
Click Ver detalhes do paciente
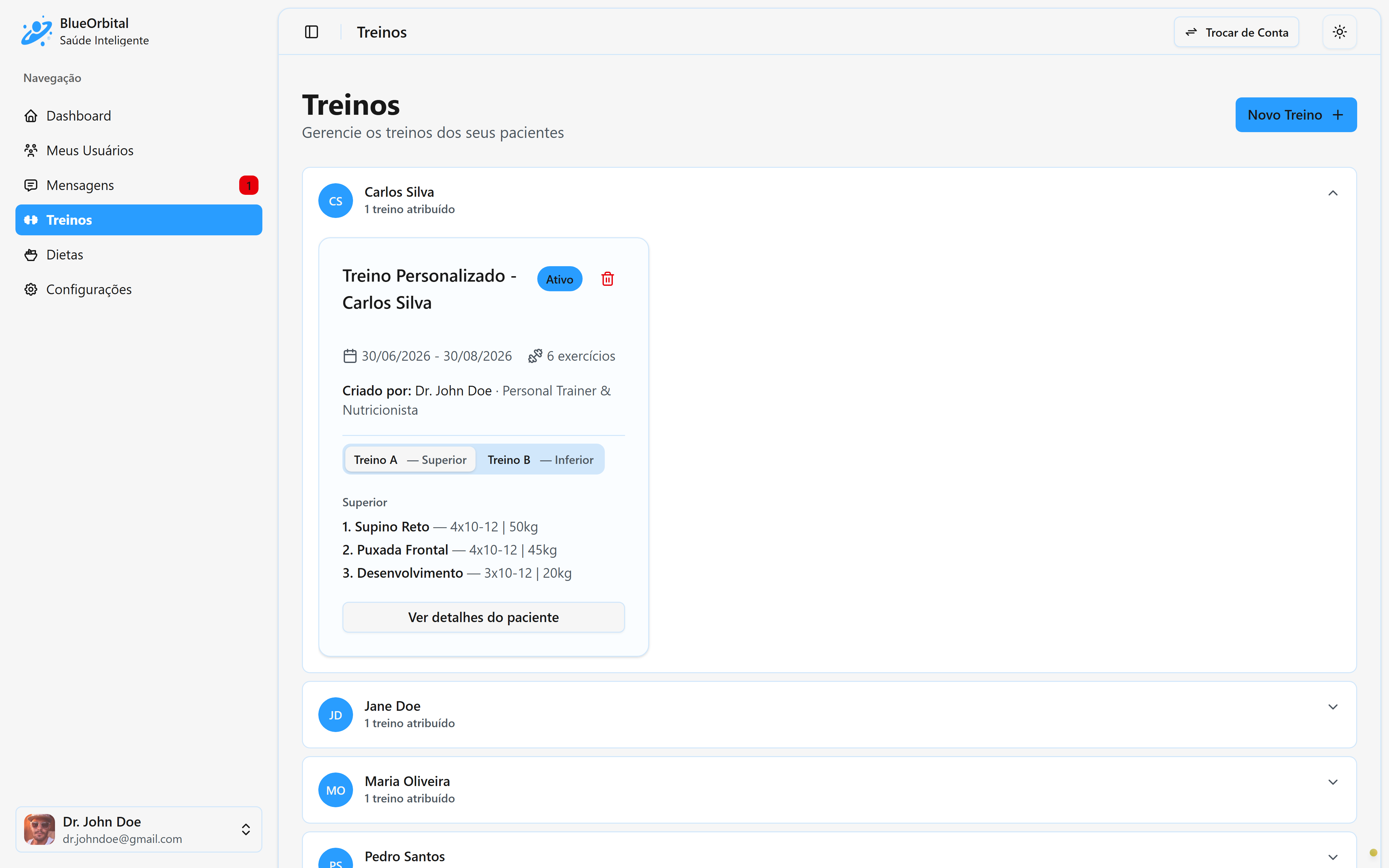[483, 617]
